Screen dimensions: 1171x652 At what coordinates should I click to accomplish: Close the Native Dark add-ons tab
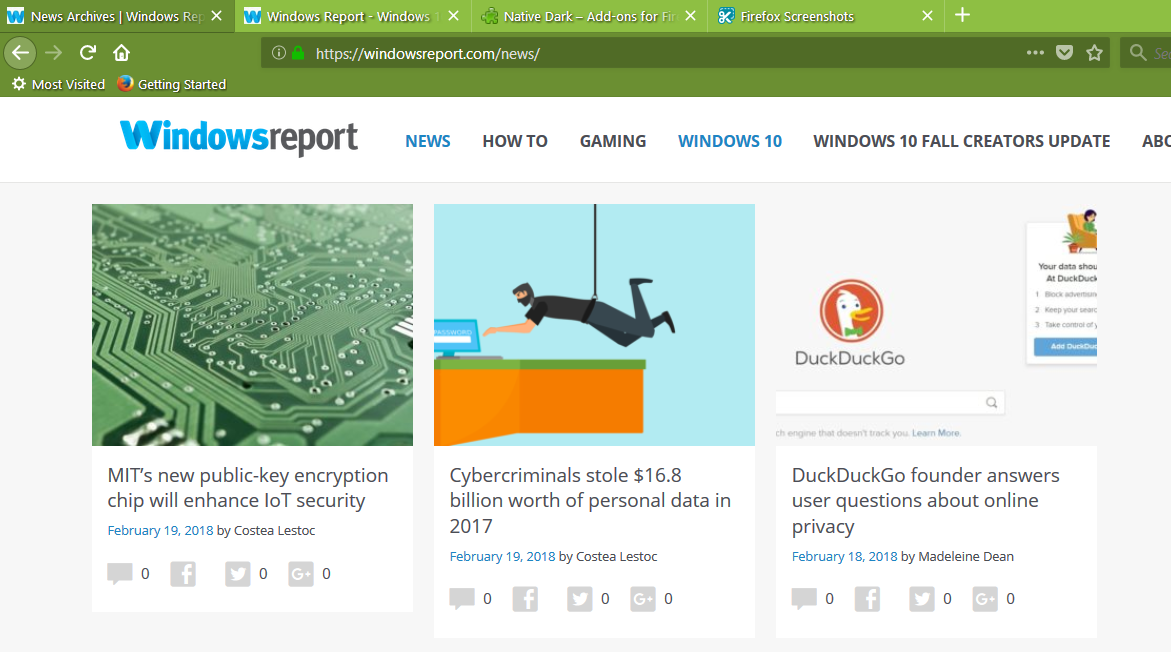(691, 16)
